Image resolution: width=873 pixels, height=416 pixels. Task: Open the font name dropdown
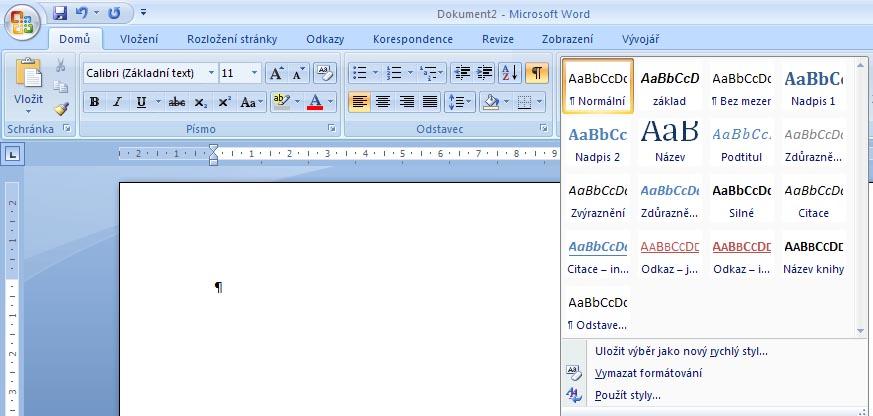[211, 73]
